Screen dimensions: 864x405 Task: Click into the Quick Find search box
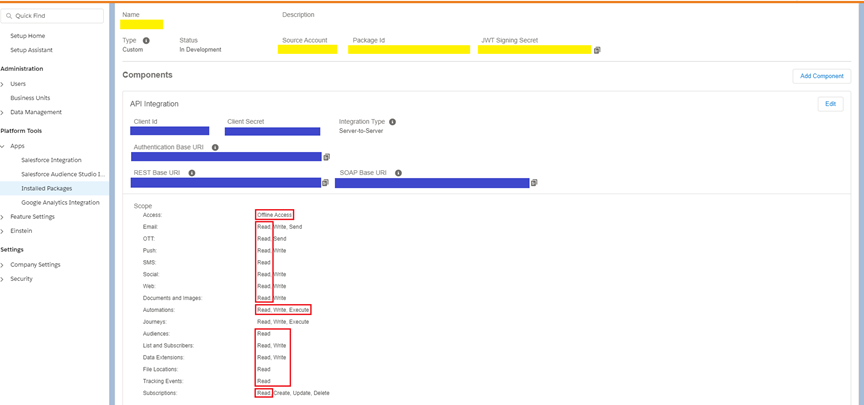[x=55, y=16]
